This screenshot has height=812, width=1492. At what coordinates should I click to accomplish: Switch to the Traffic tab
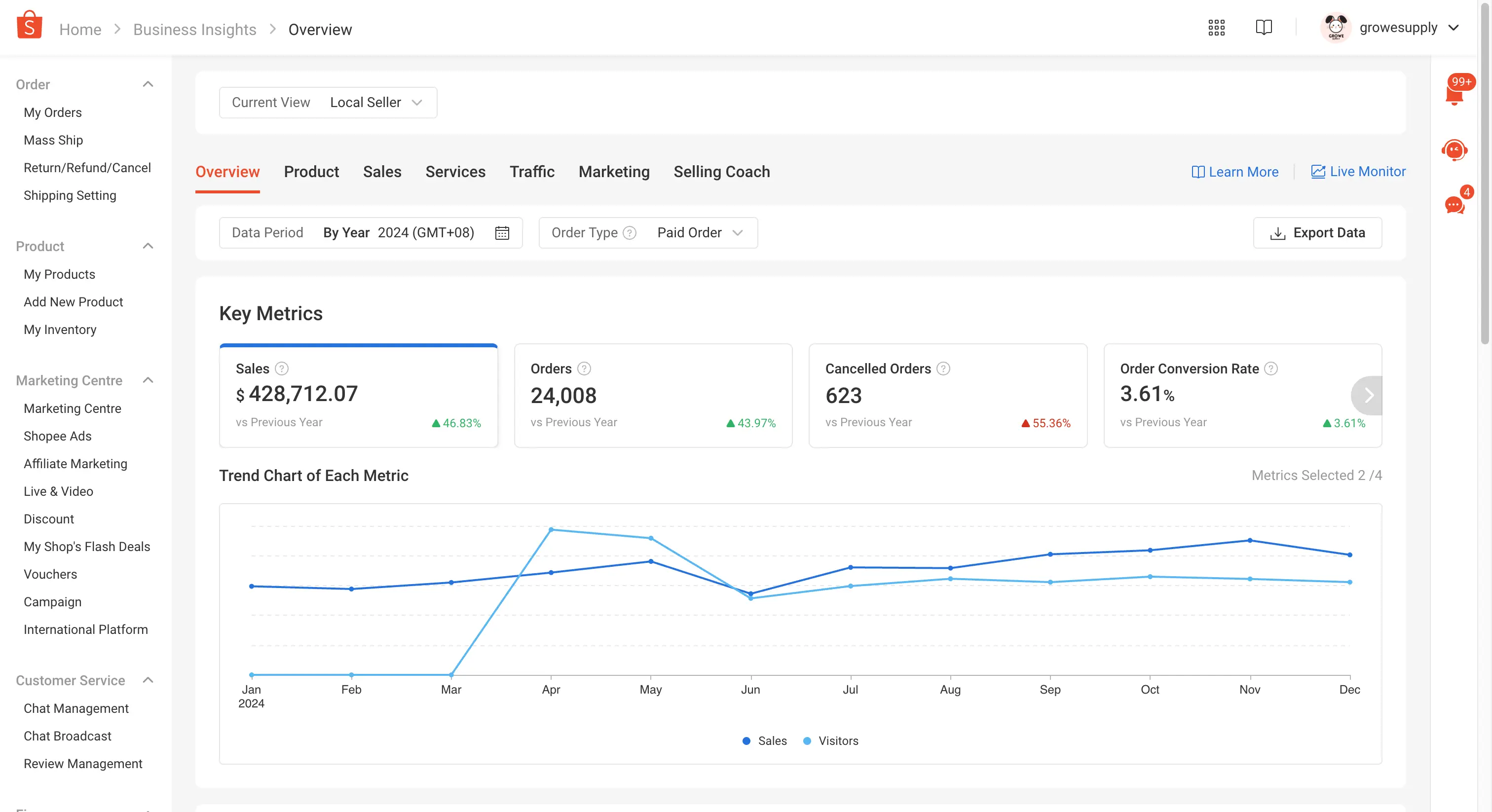point(532,172)
